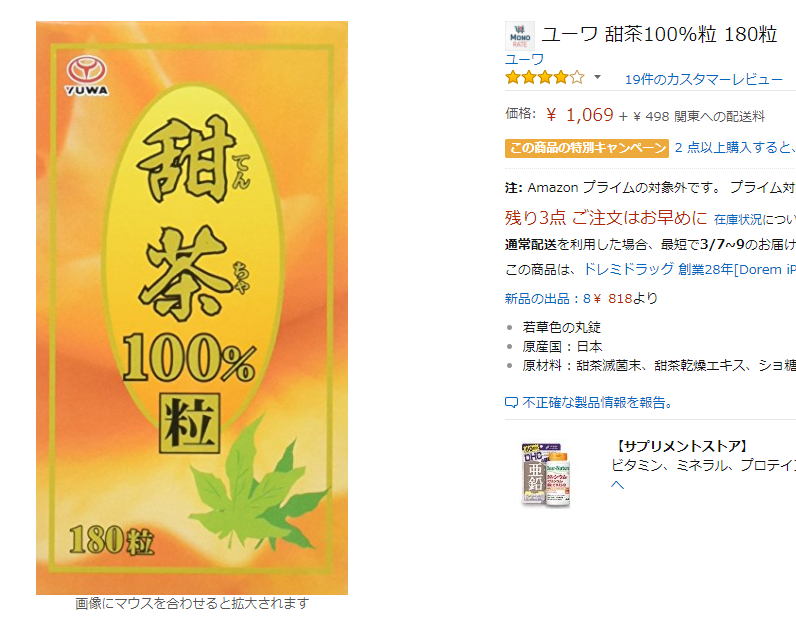Click the main 甜茶 product image
This screenshot has width=796, height=622.
(x=192, y=308)
